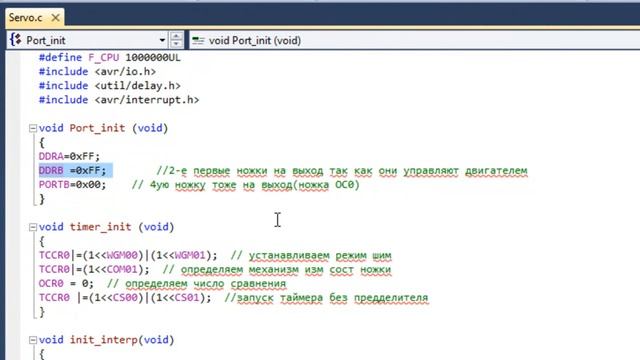Click the TCCR0 line with CS00 and CS01
The height and width of the screenshot is (360, 640).
pyautogui.click(x=125, y=298)
